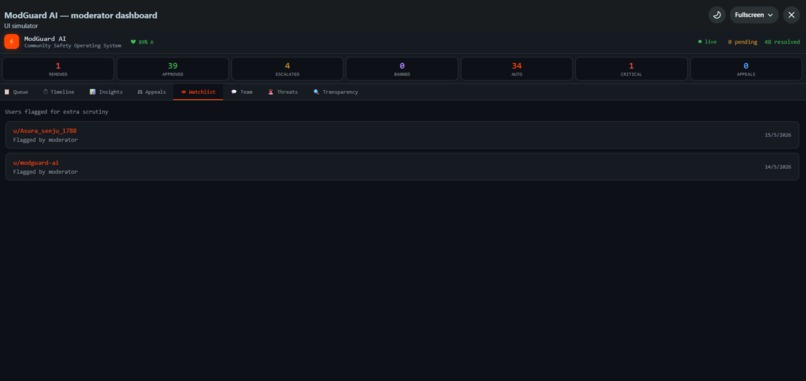Open user u/modguard-ai
The width and height of the screenshot is (806, 381).
(36, 162)
